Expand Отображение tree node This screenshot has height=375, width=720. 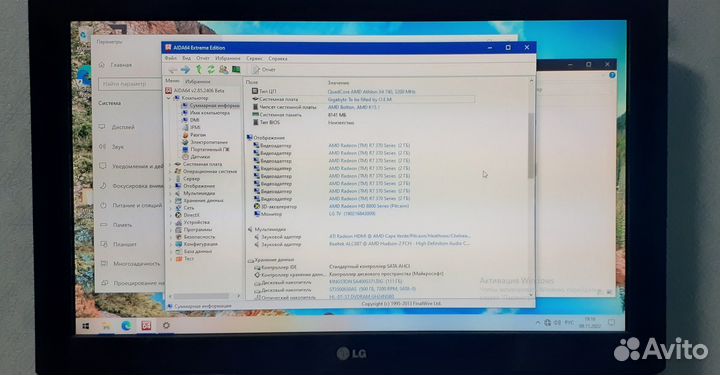(170, 186)
